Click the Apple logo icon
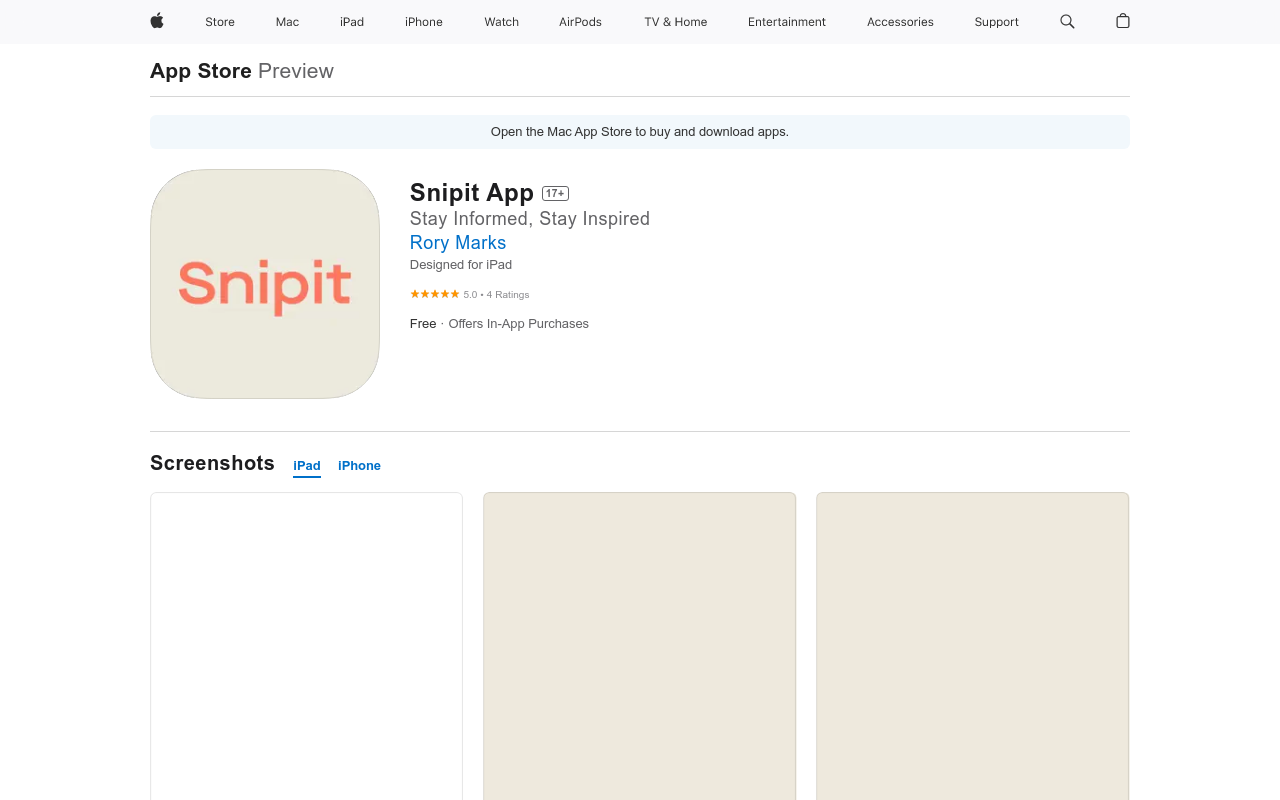 coord(157,21)
